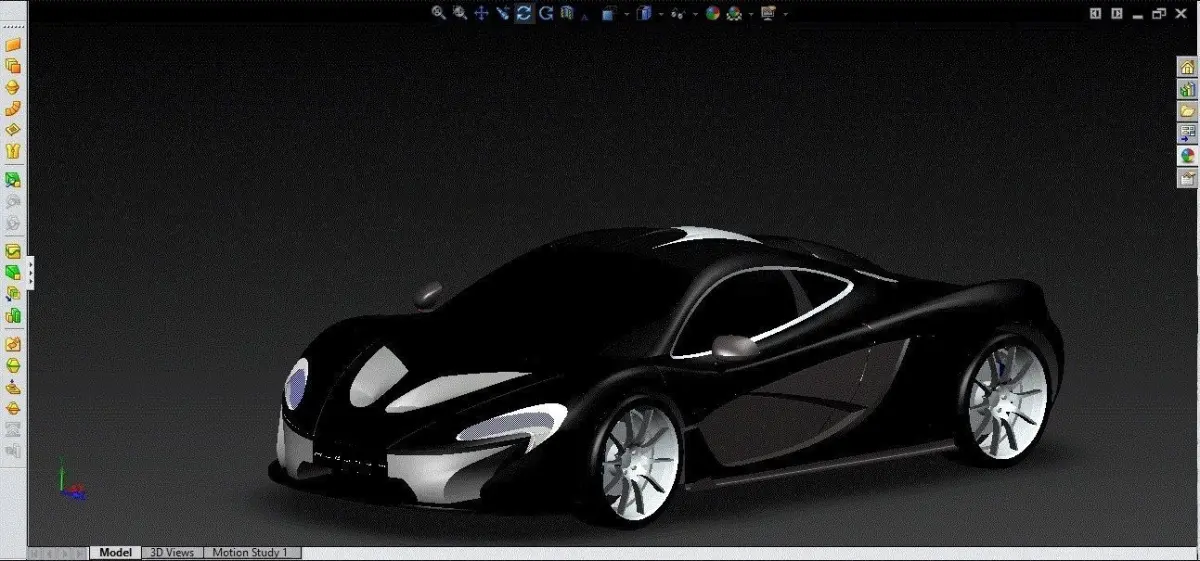Expand the Apply Scene dropdown arrow
Image resolution: width=1200 pixels, height=561 pixels.
pyautogui.click(x=751, y=14)
